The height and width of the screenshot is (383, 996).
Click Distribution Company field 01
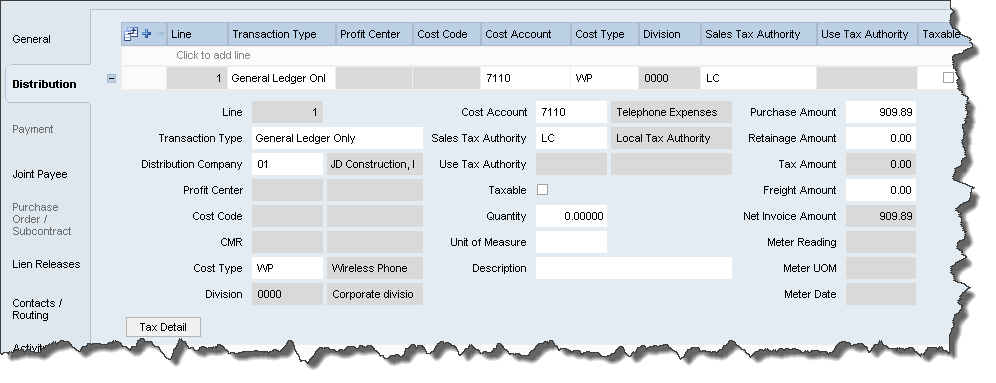(x=287, y=164)
